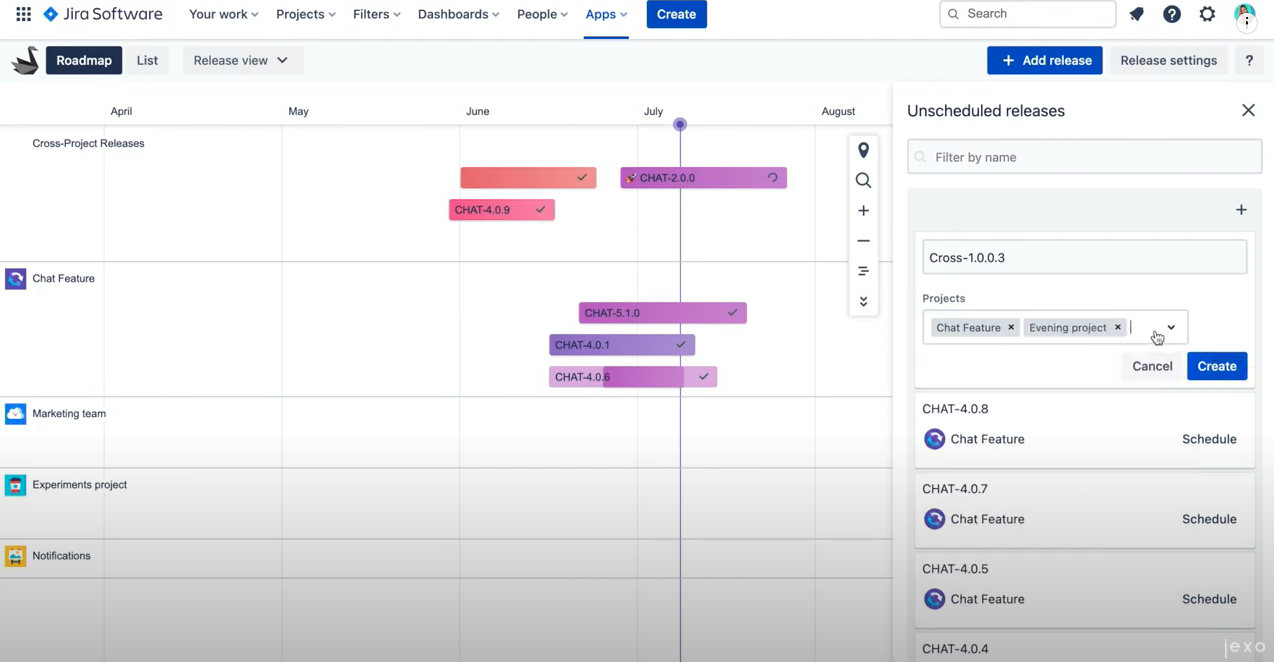
Task: Click the Filter by name field
Action: tap(1084, 157)
